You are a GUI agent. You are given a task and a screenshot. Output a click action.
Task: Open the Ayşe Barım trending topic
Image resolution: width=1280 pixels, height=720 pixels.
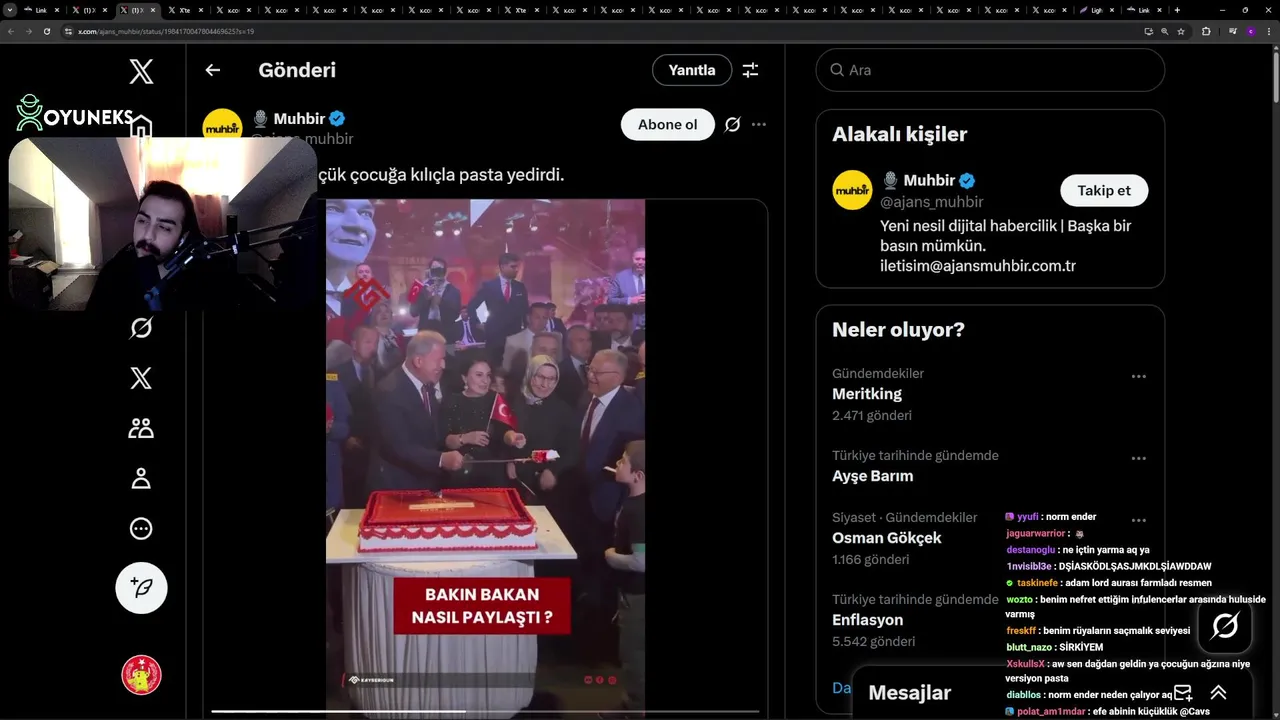pyautogui.click(x=873, y=476)
